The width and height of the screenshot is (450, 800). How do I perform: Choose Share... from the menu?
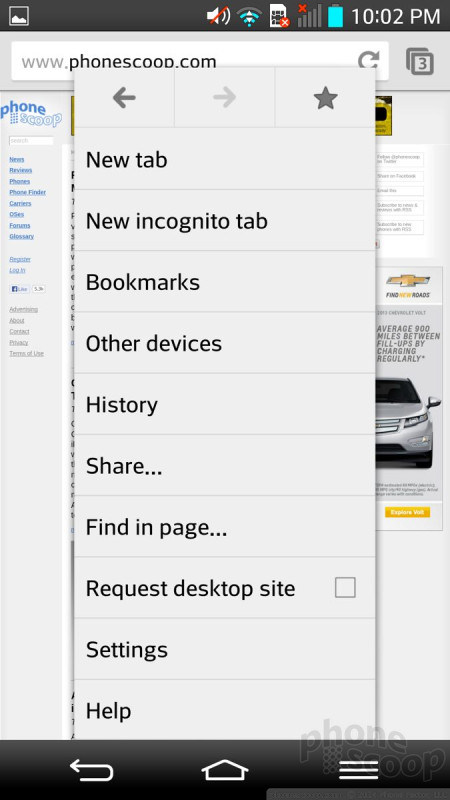click(x=225, y=465)
